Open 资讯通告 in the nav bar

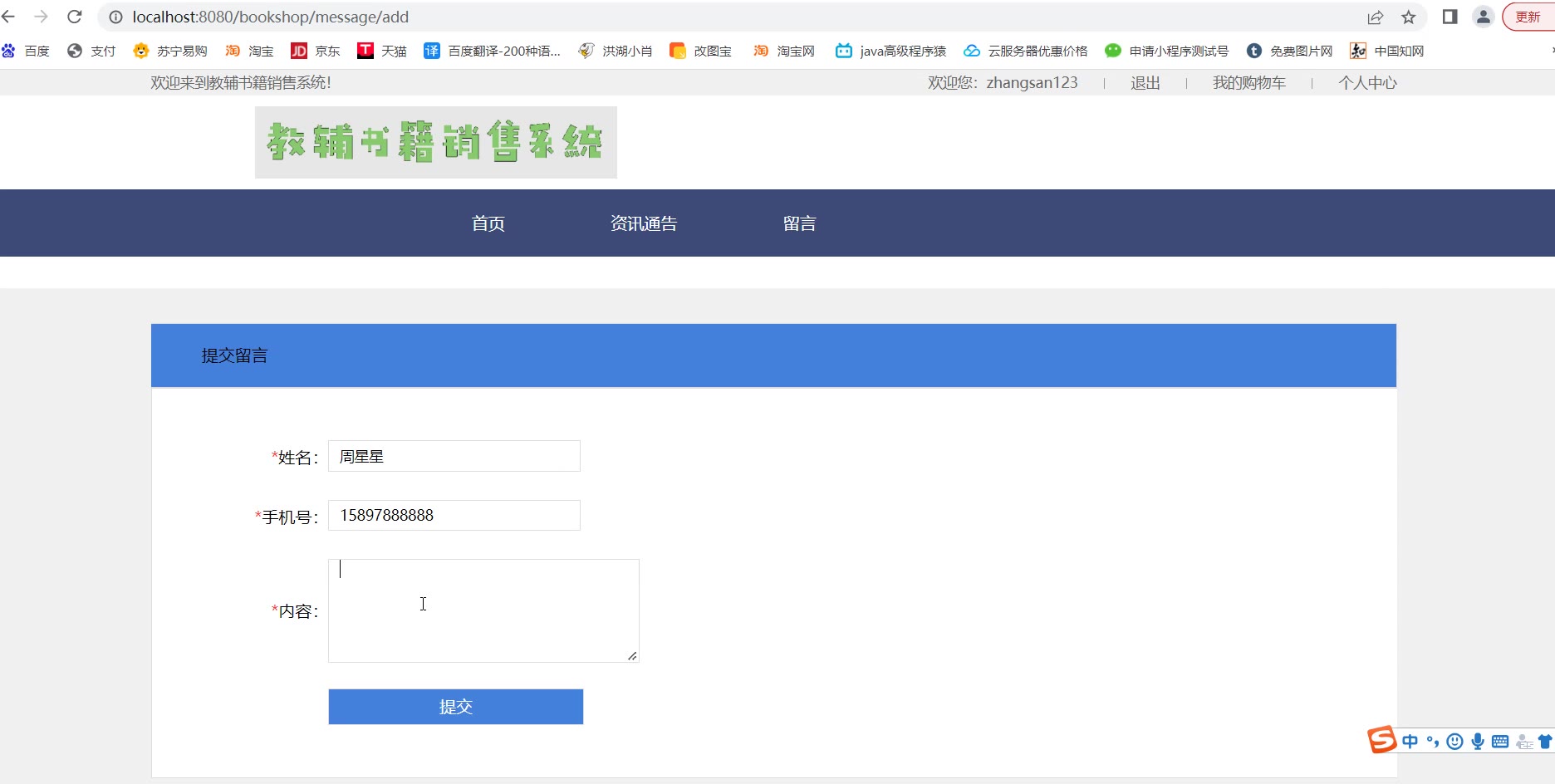pos(644,223)
